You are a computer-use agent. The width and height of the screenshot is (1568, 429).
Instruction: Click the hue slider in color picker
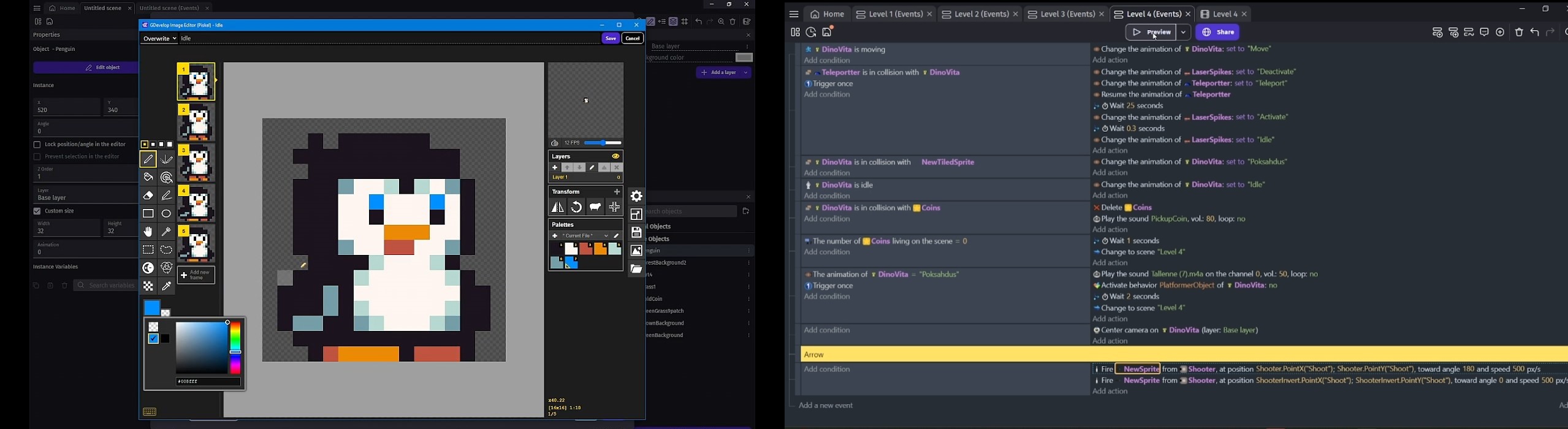coord(235,347)
